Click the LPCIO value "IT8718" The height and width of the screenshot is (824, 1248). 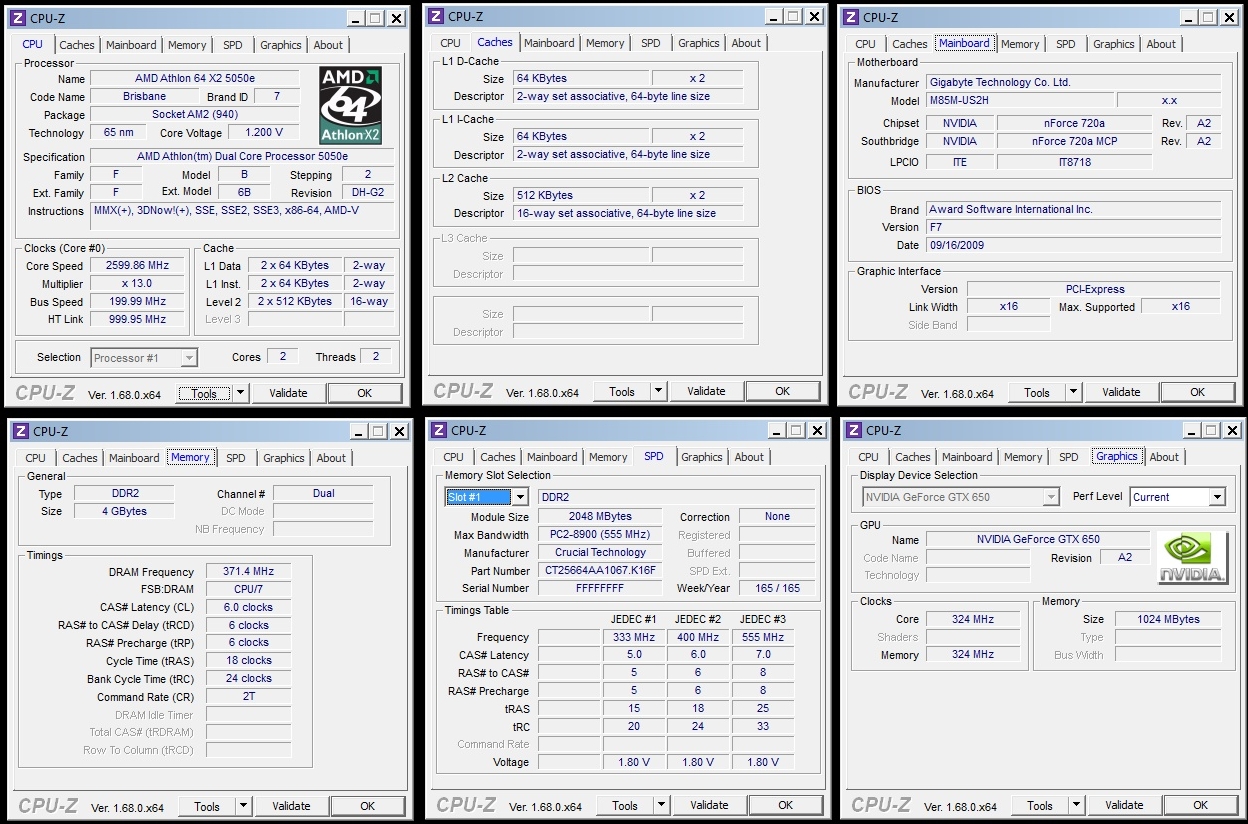[1075, 162]
